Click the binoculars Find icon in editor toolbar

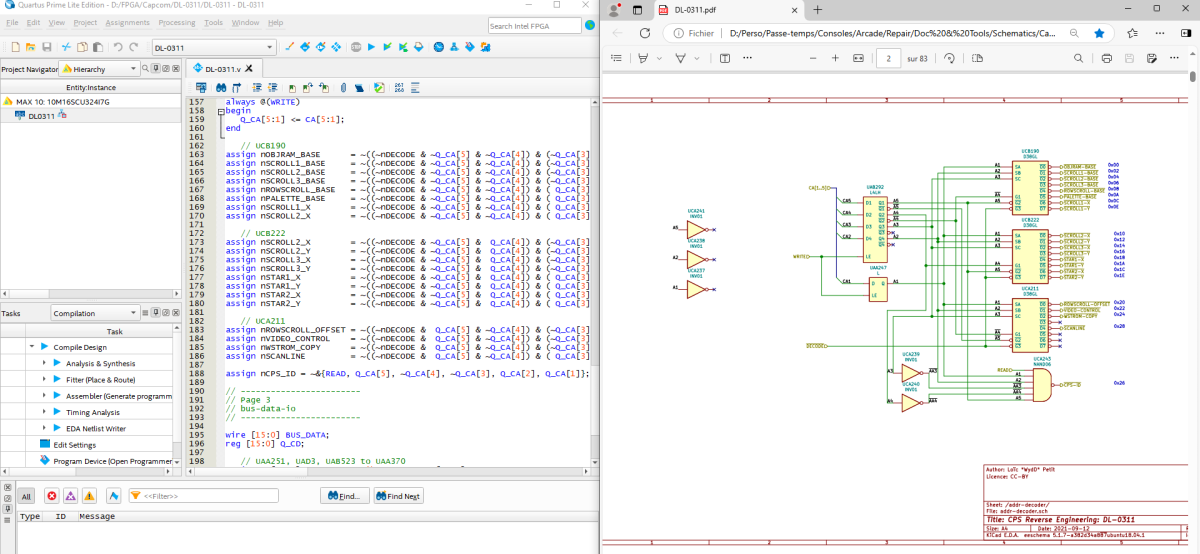tap(221, 87)
